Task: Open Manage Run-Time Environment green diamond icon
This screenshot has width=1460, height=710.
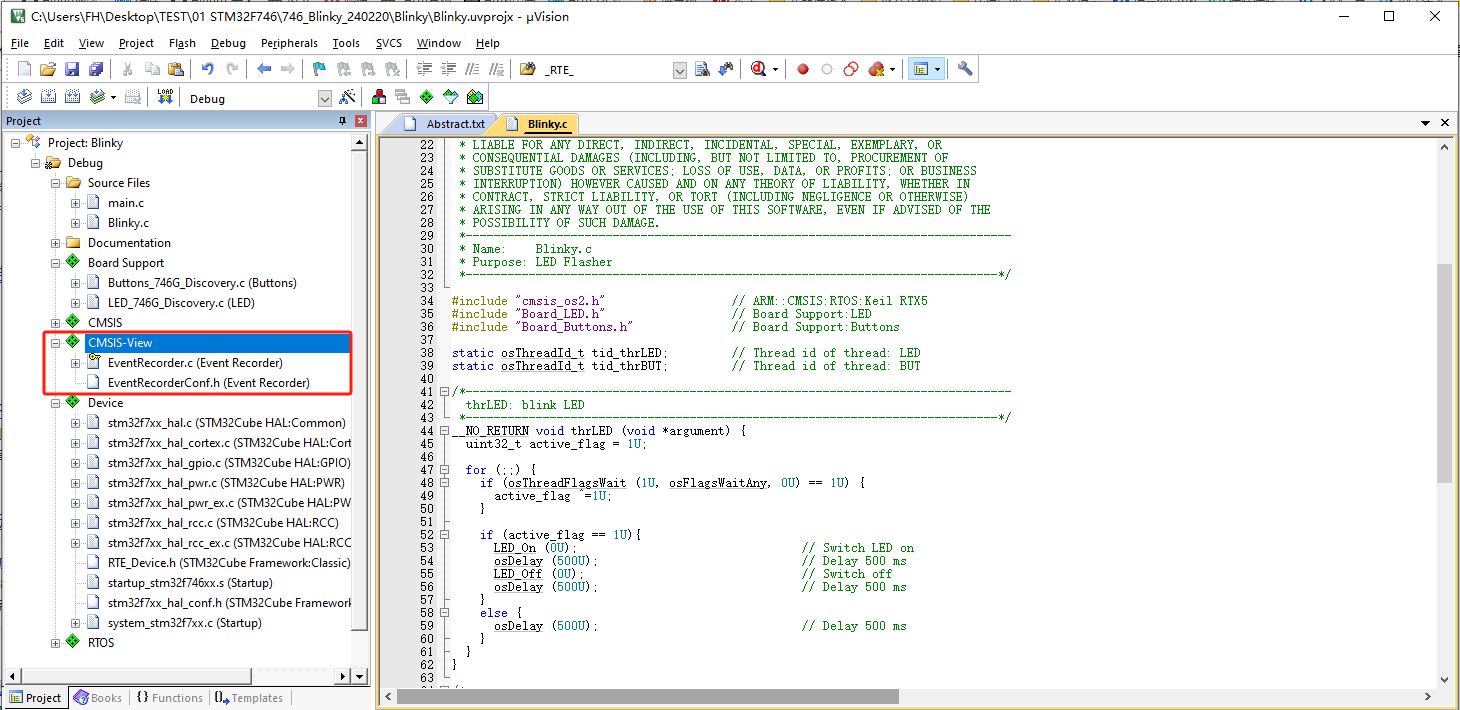Action: click(x=426, y=97)
